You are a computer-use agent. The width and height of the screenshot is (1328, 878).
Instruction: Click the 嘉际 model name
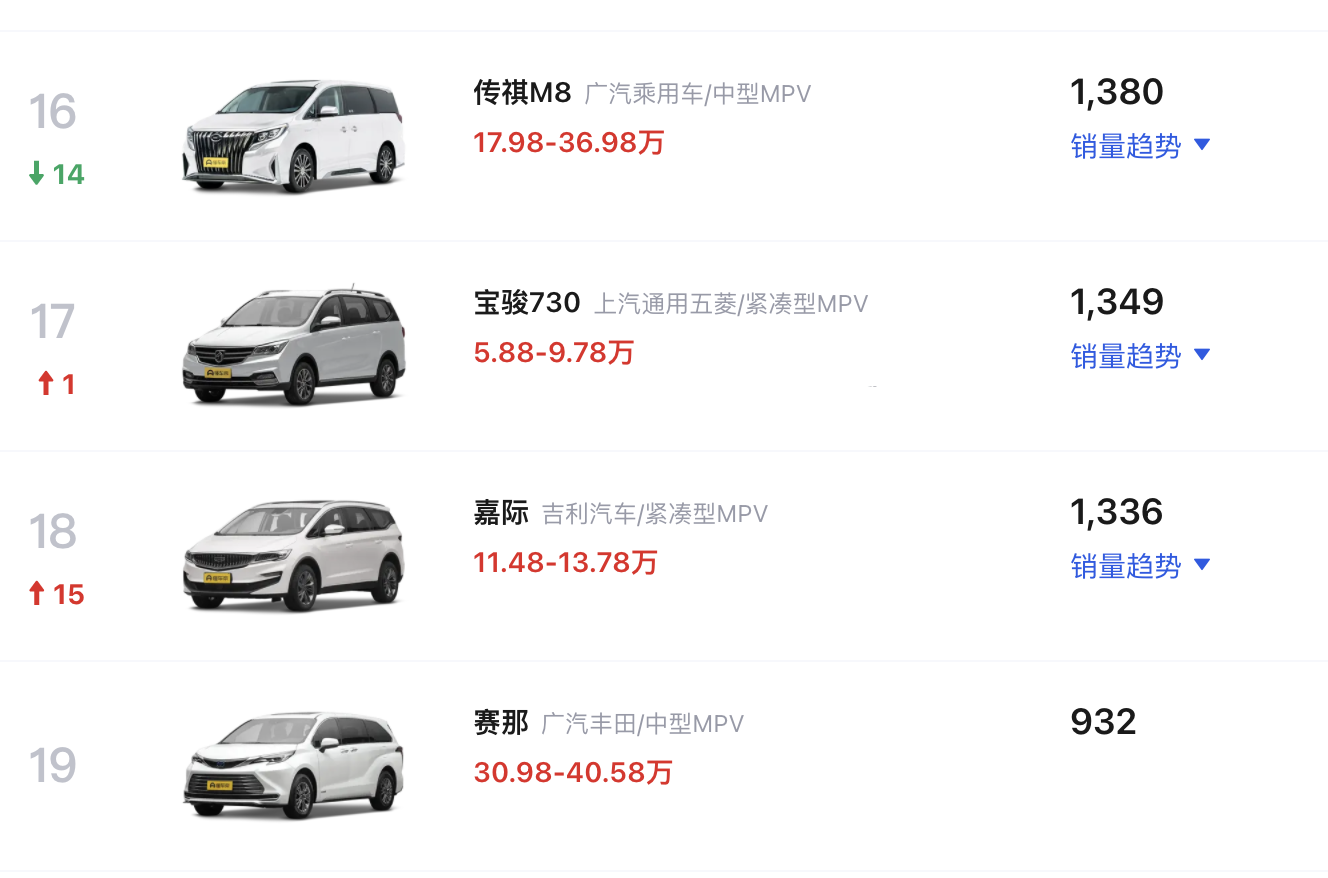[501, 513]
